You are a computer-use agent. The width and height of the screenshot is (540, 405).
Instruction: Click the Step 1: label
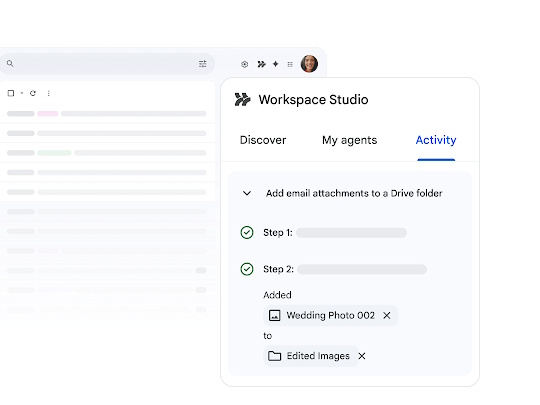278,232
